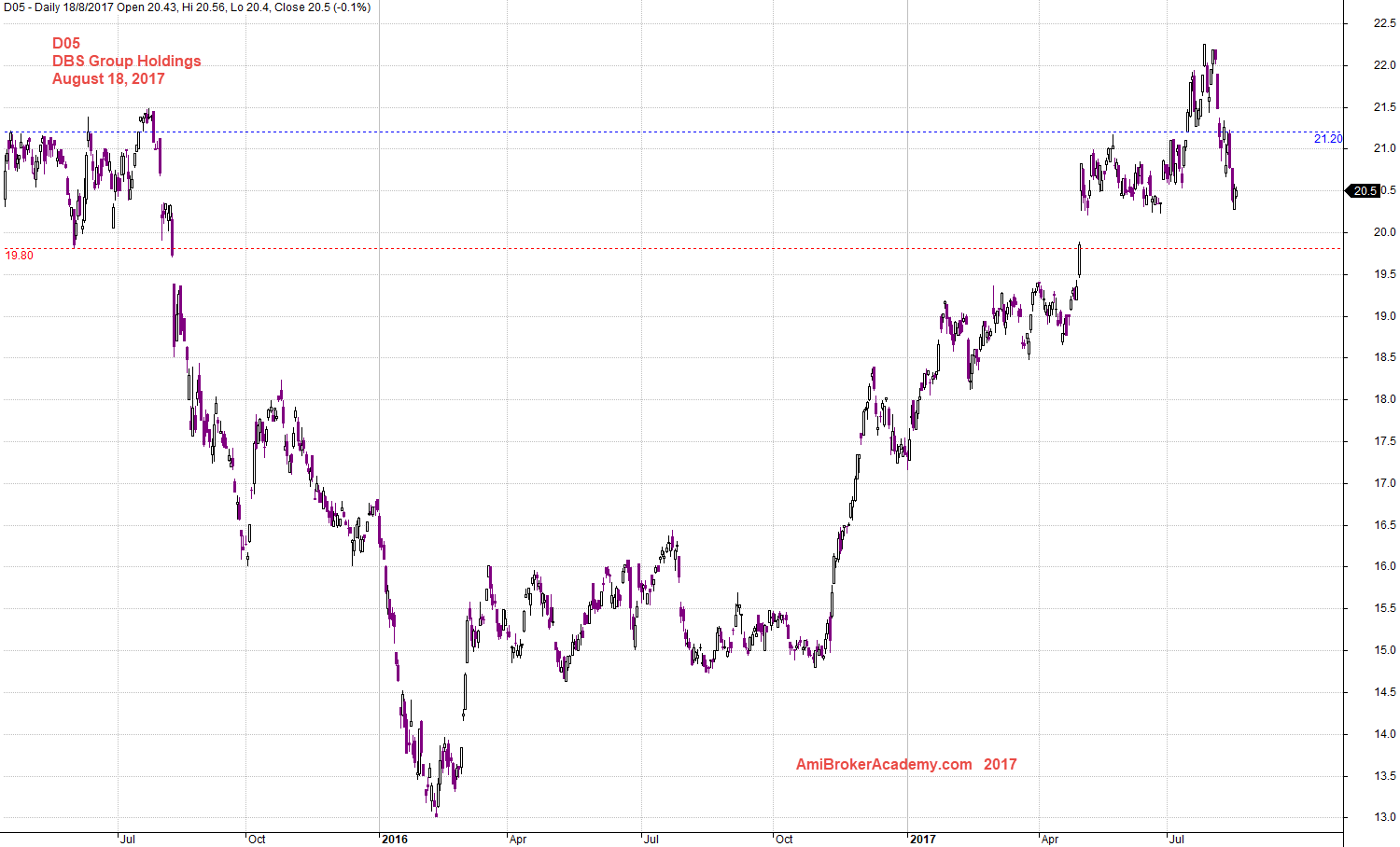The image size is (1400, 847).
Task: Click the 18.0 price axis label
Action: click(1385, 399)
